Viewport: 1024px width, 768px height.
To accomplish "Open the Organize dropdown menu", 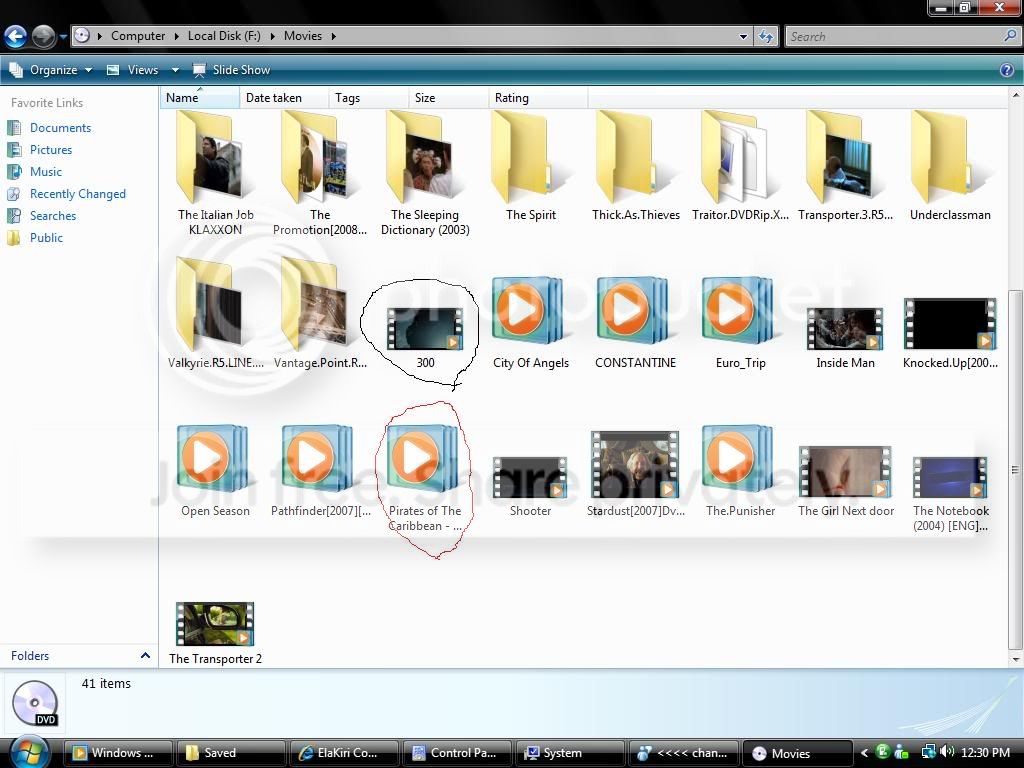I will click(x=51, y=70).
